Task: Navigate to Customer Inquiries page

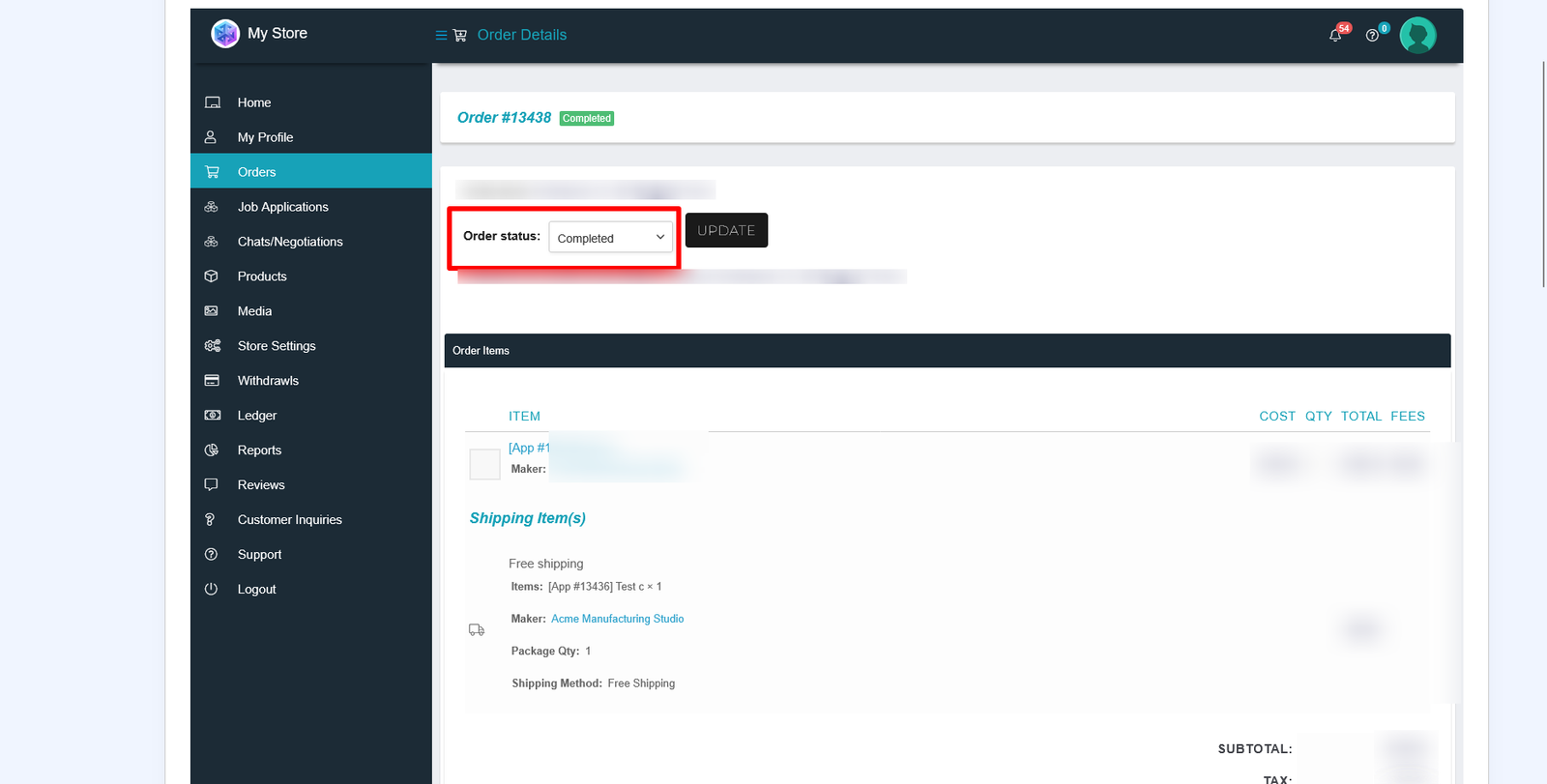Action: 289,520
